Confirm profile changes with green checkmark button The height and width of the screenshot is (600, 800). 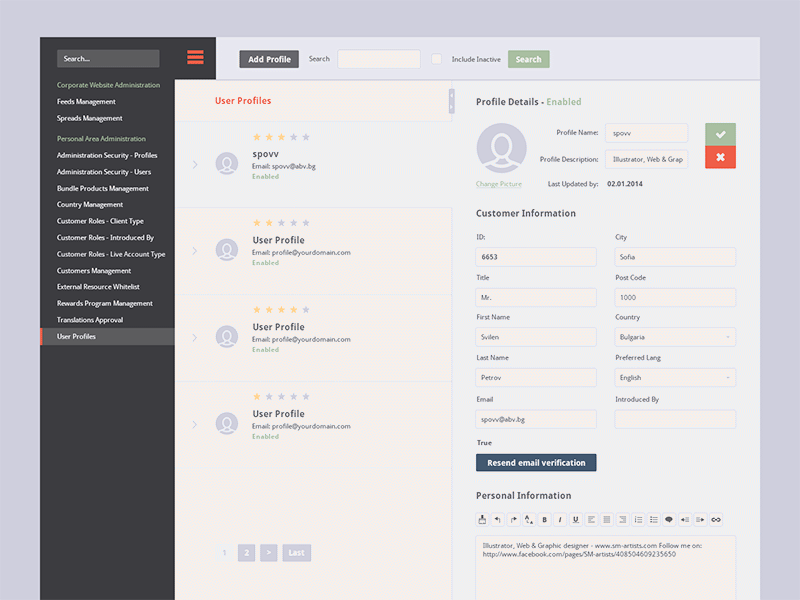click(x=720, y=133)
